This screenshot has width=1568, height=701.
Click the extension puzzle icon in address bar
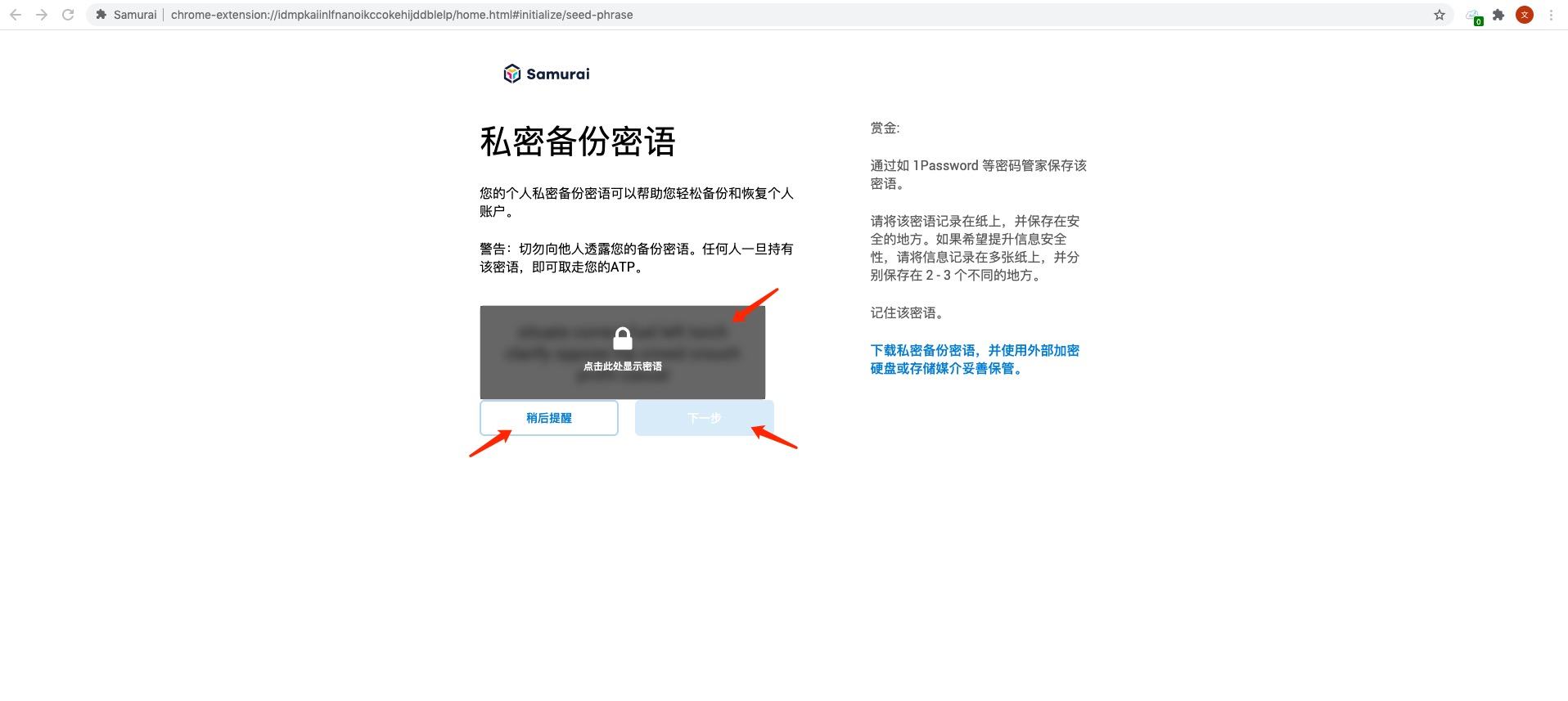pos(101,15)
